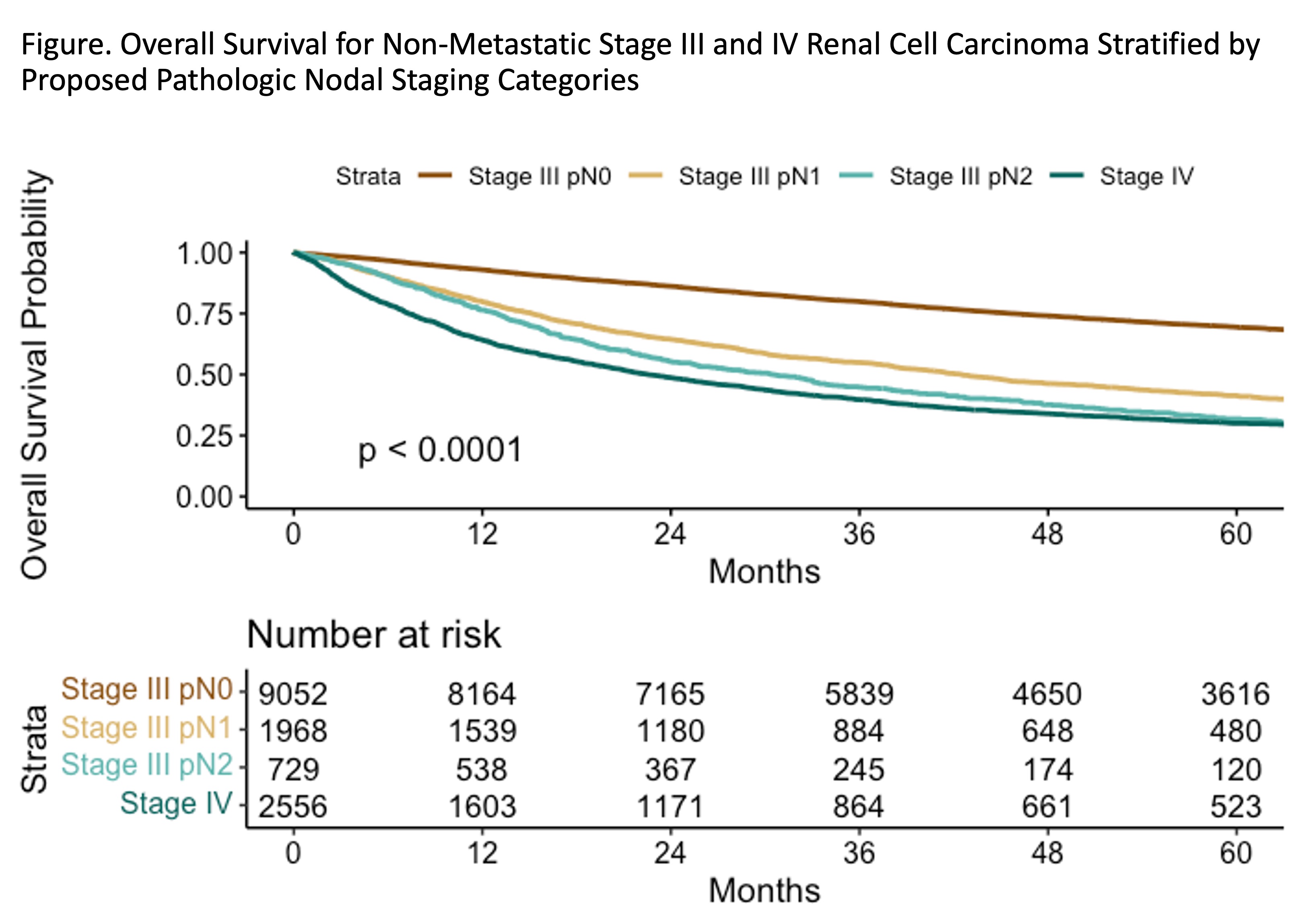
Task: Click the 'Stage III pN2' risk table row label
Action: click(147, 765)
